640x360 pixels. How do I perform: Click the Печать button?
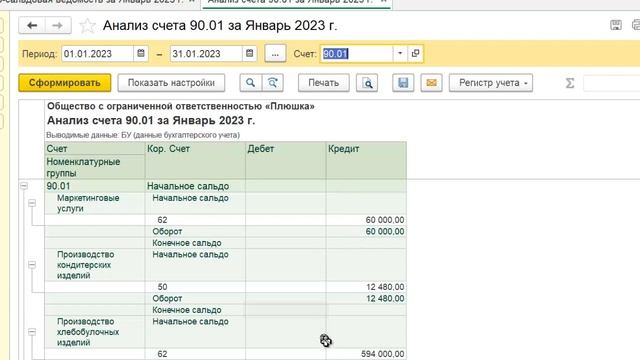[323, 83]
